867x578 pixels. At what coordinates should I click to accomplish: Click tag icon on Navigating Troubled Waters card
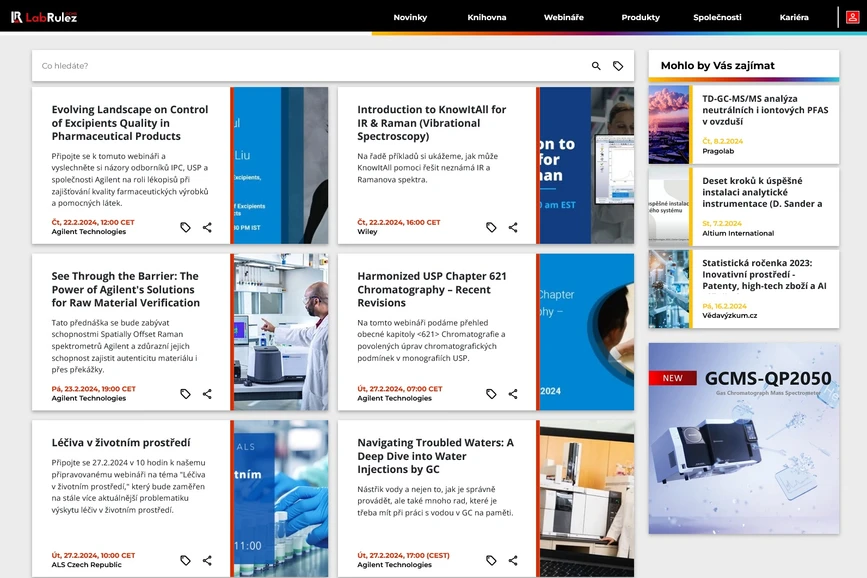pyautogui.click(x=491, y=561)
